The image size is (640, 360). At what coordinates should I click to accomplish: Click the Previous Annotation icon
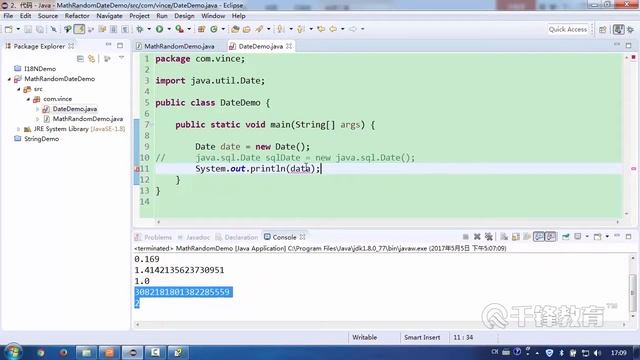pyautogui.click(x=301, y=29)
